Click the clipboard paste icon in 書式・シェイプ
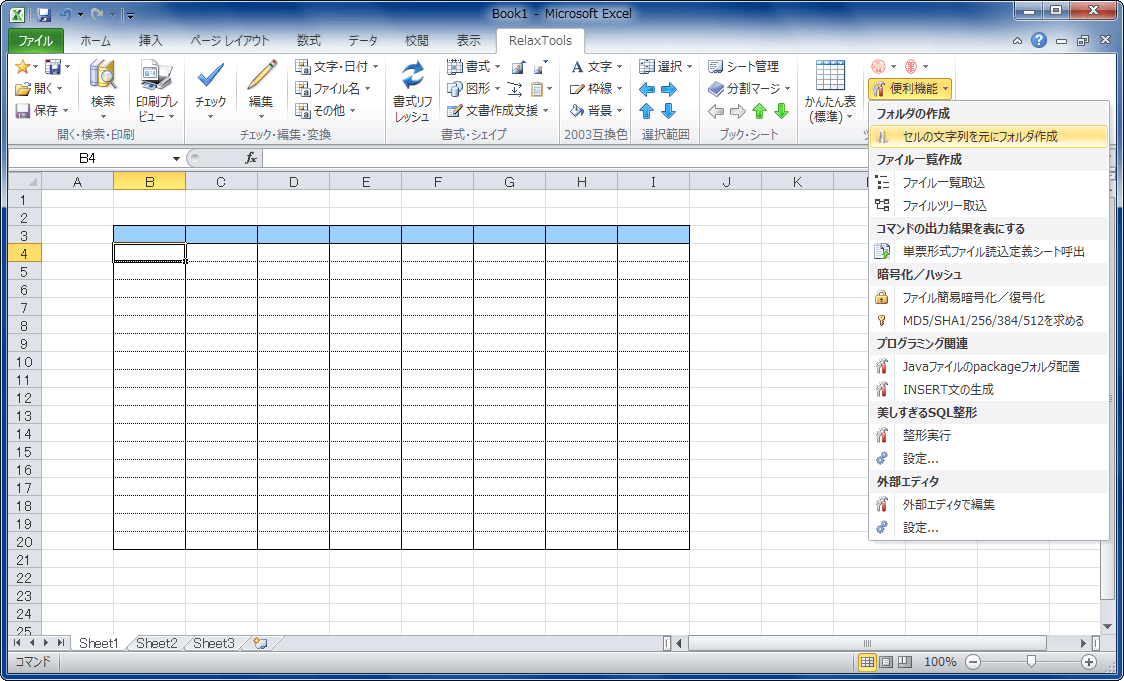The image size is (1124, 681). point(537,89)
